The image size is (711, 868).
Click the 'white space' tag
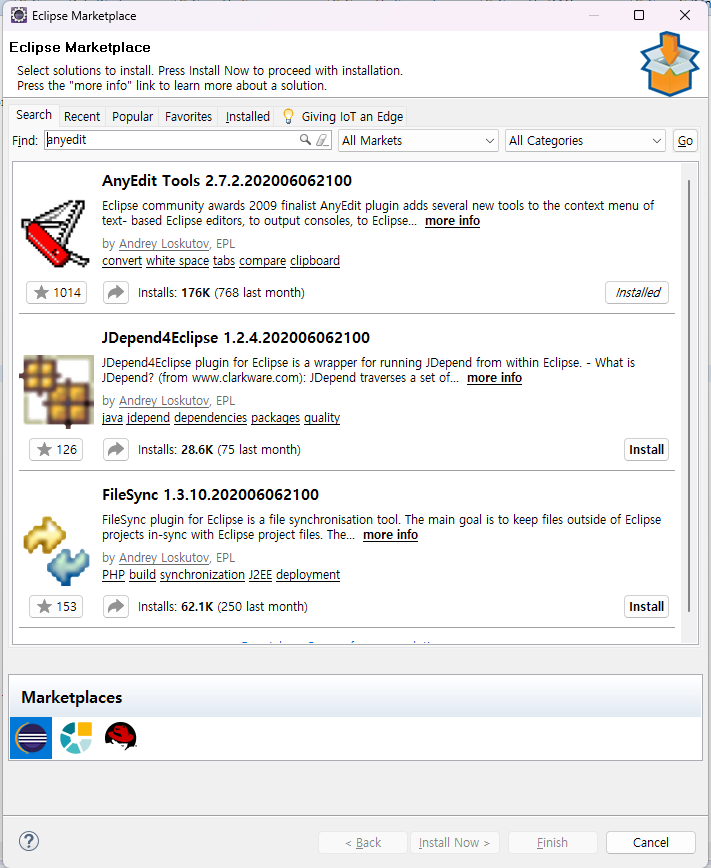[x=177, y=261]
